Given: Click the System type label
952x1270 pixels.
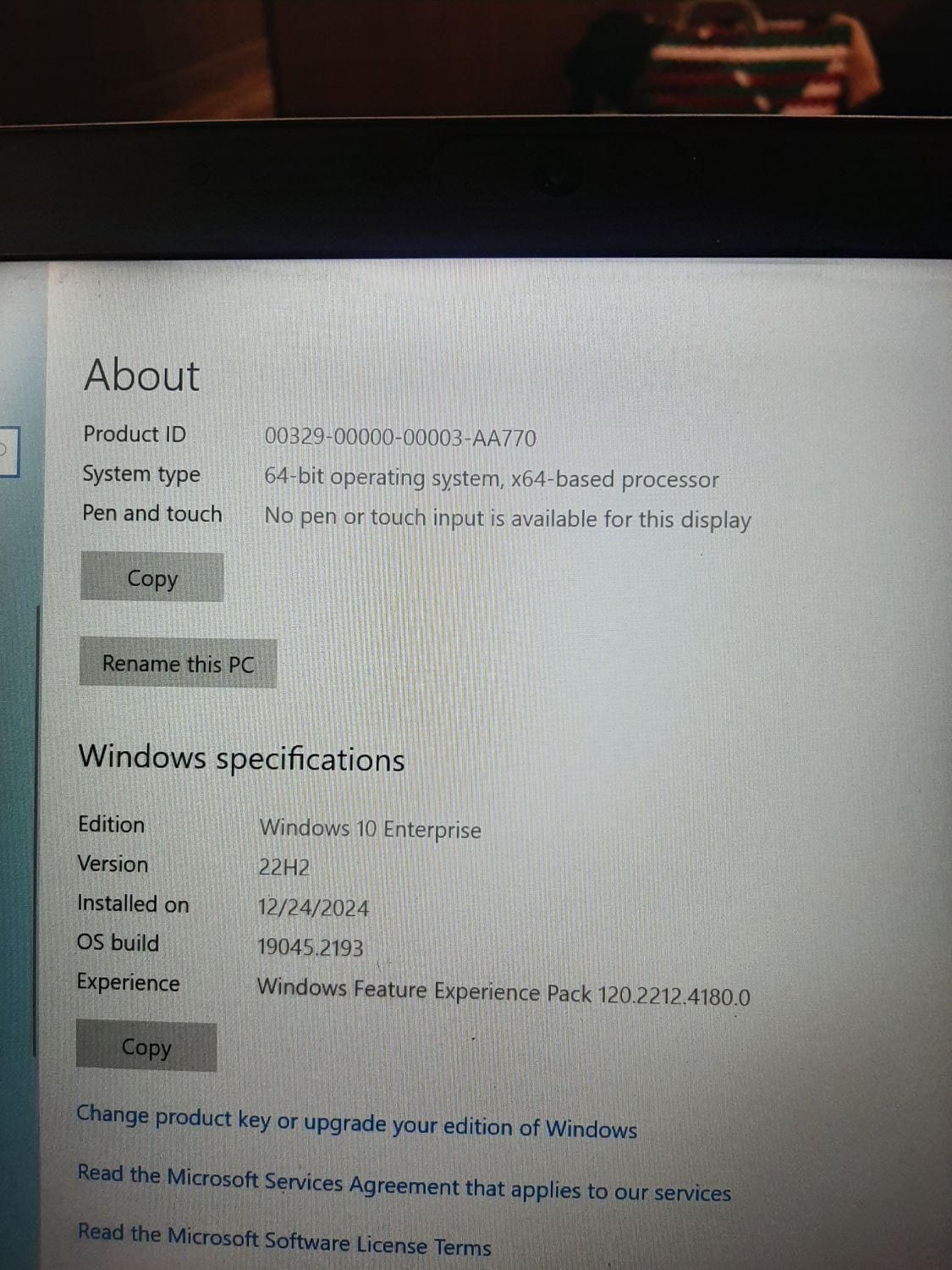Looking at the screenshot, I should pyautogui.click(x=141, y=474).
